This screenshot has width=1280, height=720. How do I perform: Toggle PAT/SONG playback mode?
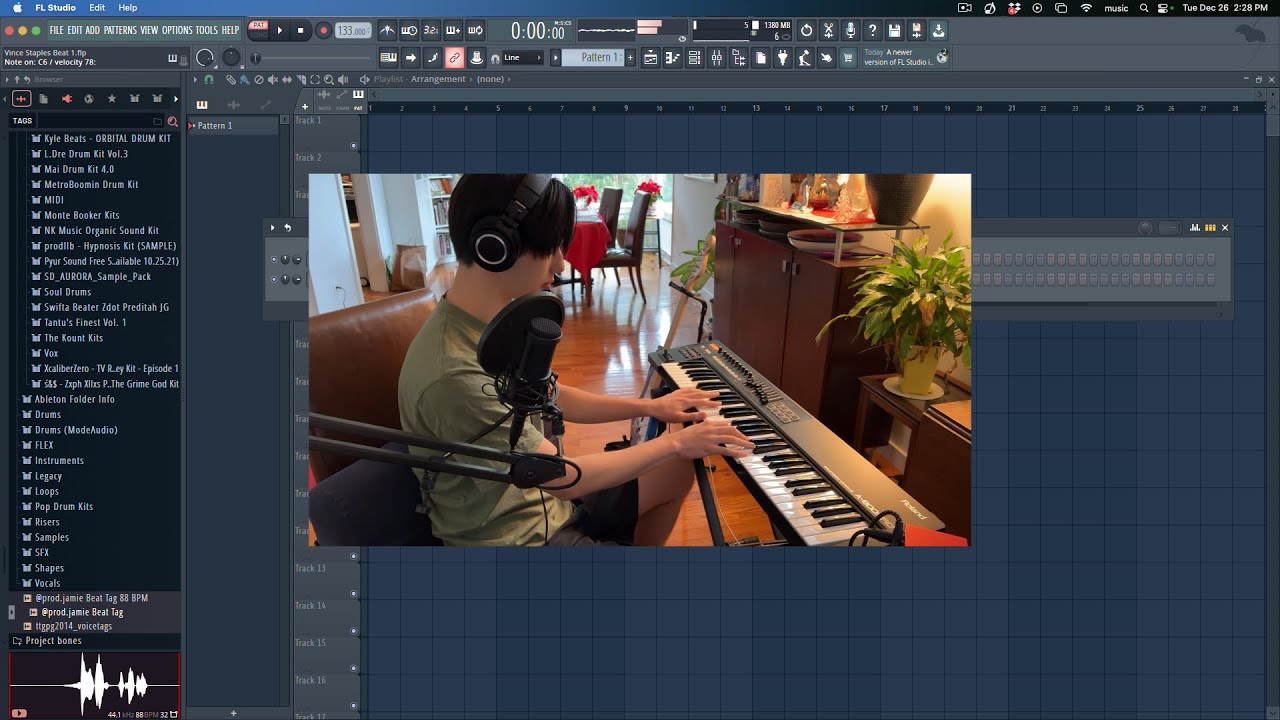pyautogui.click(x=258, y=30)
